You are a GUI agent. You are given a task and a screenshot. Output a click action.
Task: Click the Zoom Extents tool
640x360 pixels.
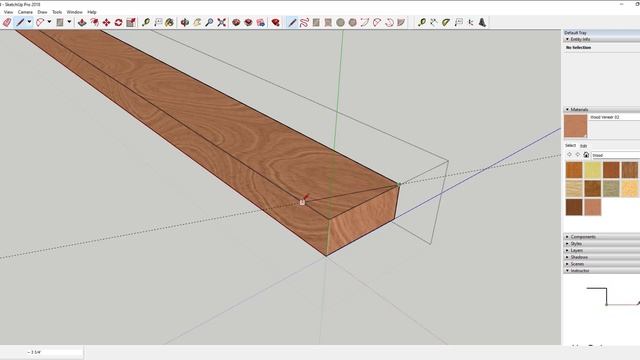pyautogui.click(x=222, y=22)
